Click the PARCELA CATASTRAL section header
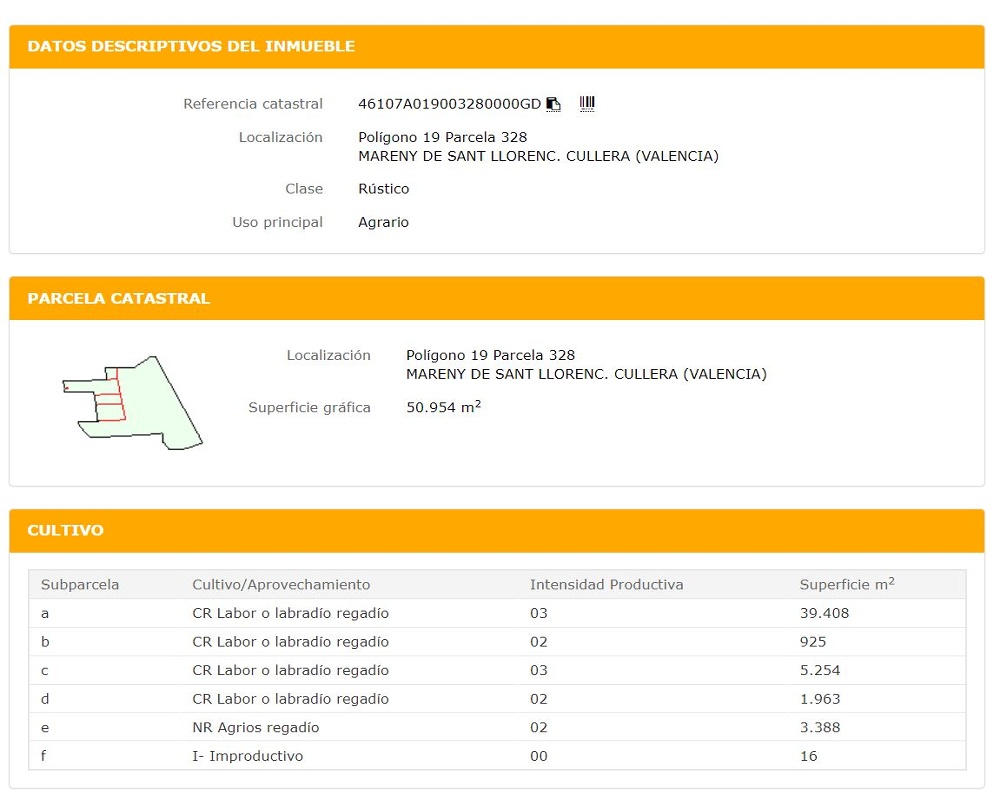The image size is (1000, 800). pyautogui.click(x=118, y=298)
